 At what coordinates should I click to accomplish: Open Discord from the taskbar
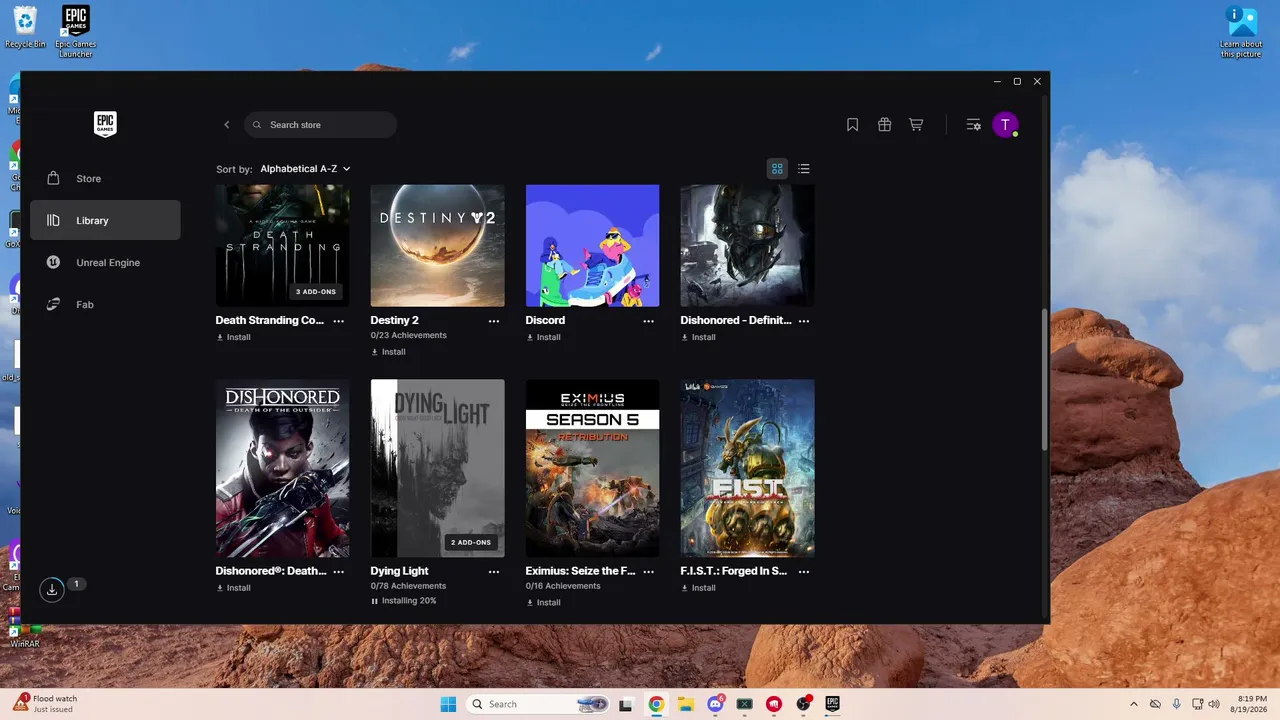click(715, 704)
